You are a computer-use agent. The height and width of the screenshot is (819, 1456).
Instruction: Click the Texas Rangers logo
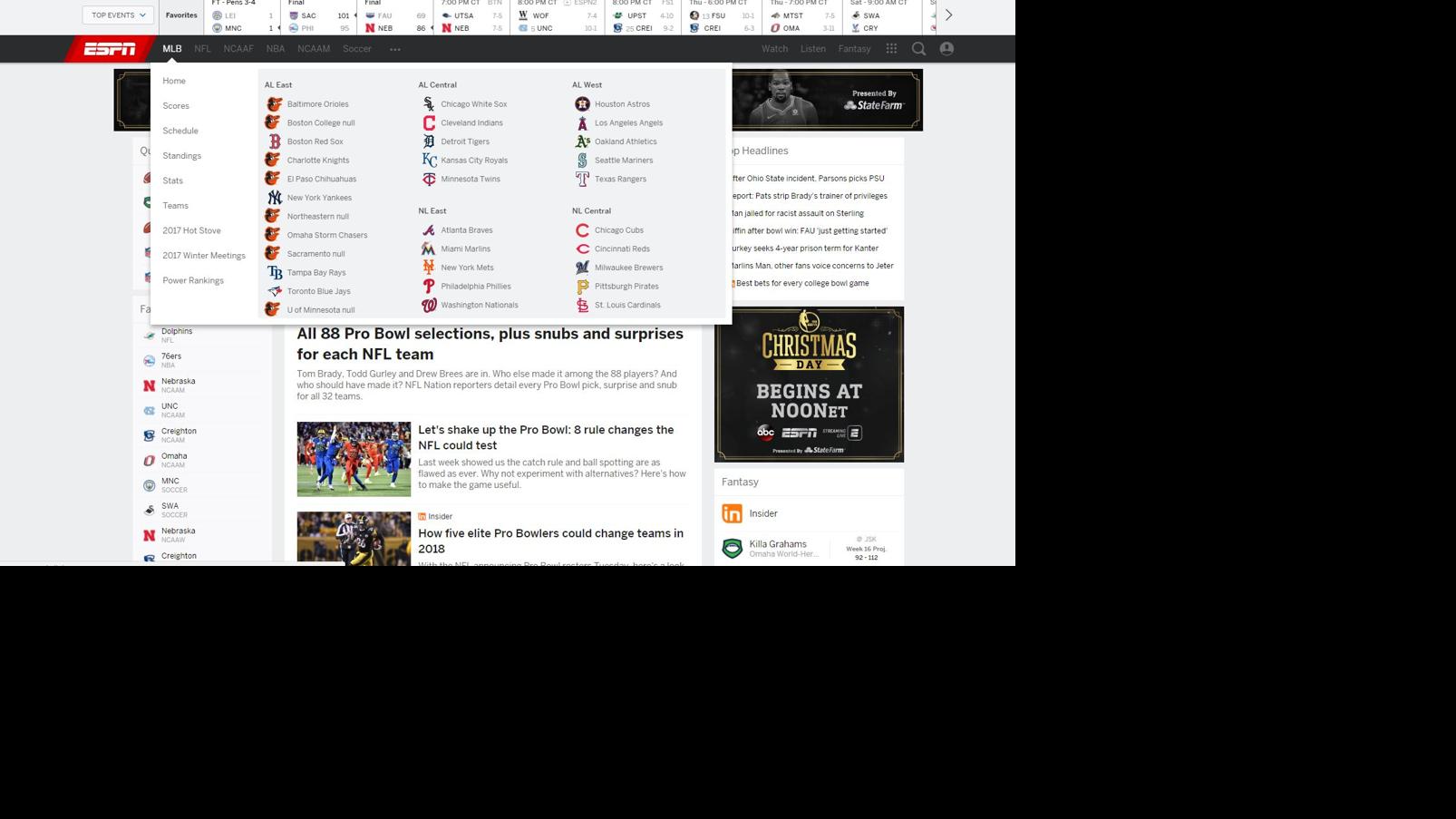coord(582,179)
